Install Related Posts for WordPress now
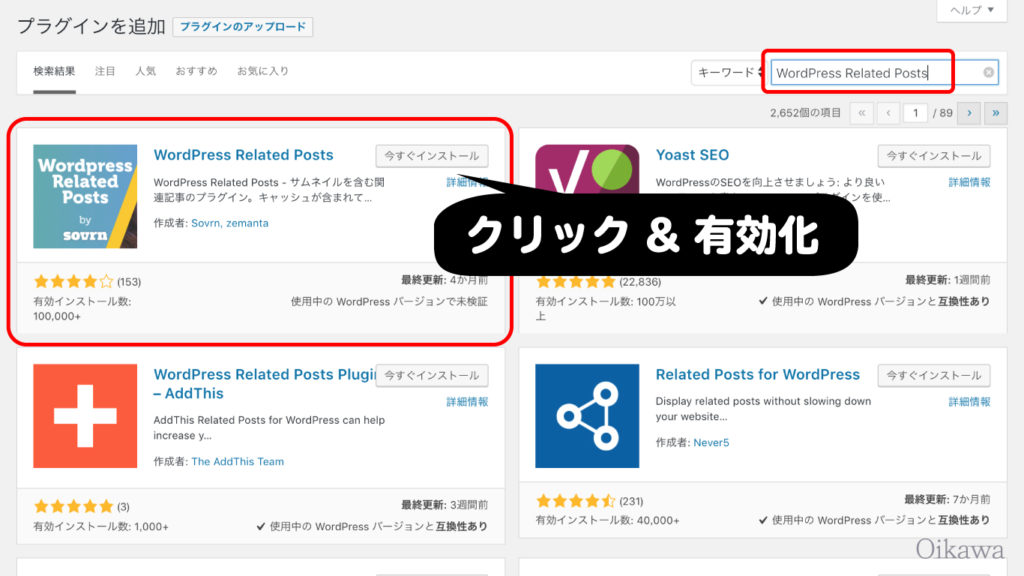 (x=934, y=375)
